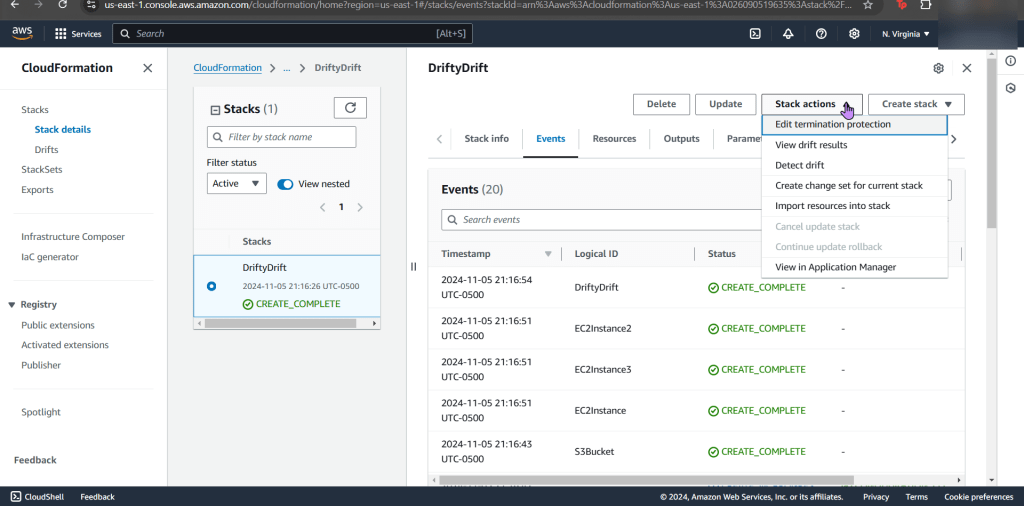Open the notifications bell
Image resolution: width=1024 pixels, height=506 pixels.
coord(788,34)
